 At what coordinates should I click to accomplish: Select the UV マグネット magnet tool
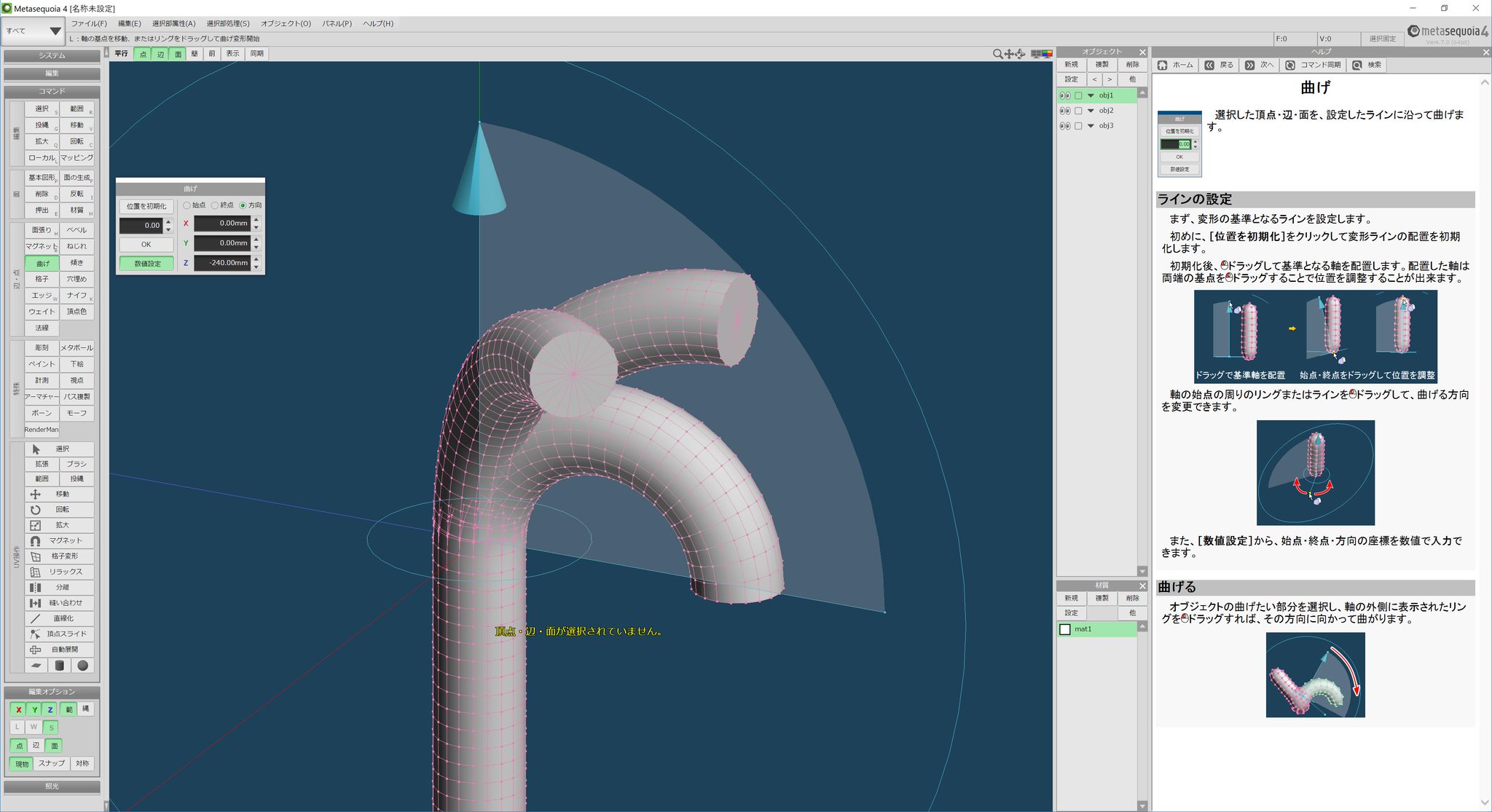click(x=59, y=541)
